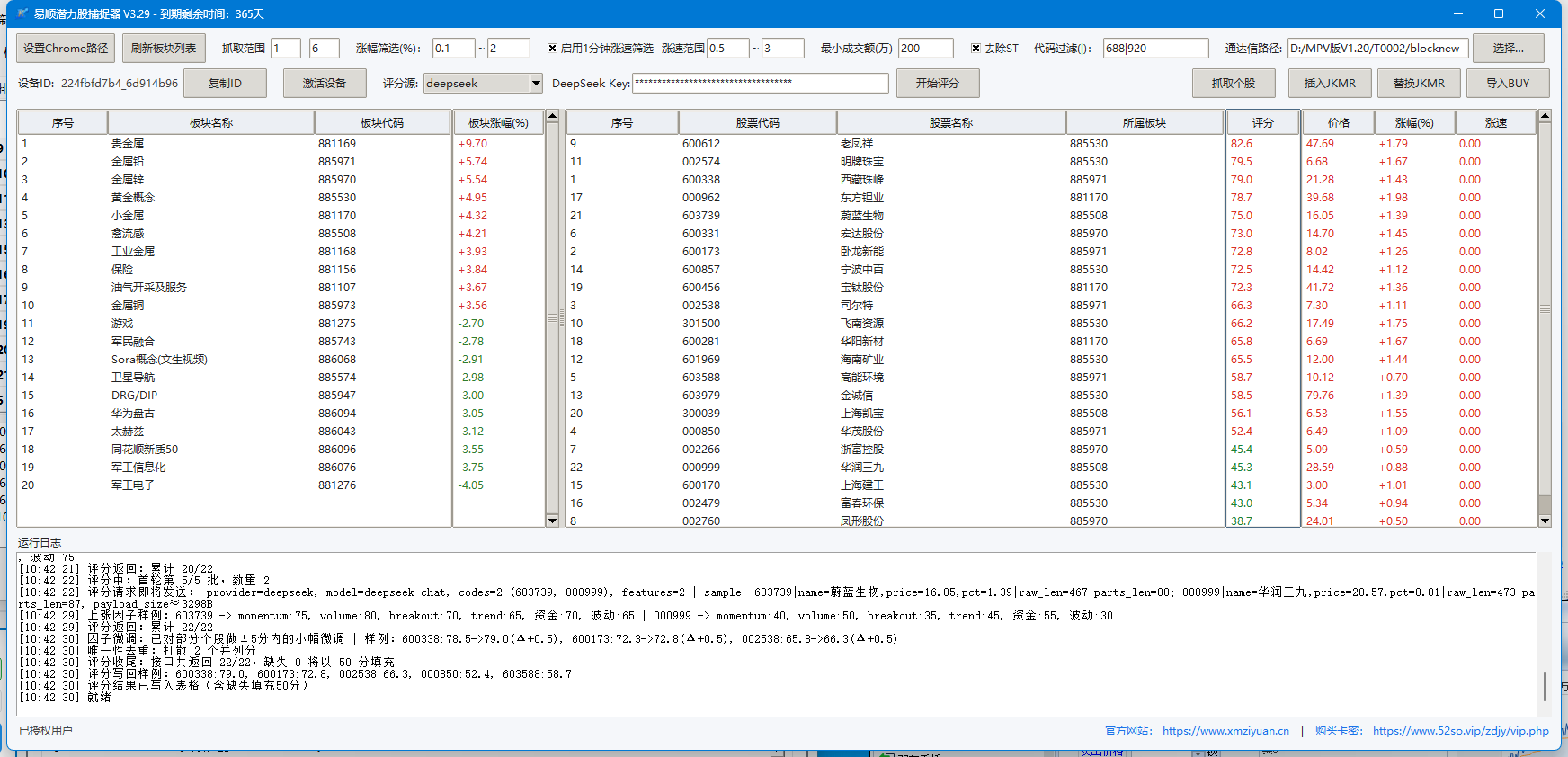Viewport: 1568px width, 757px height.
Task: Sort stocks by the 评分 column header
Action: coord(1262,122)
